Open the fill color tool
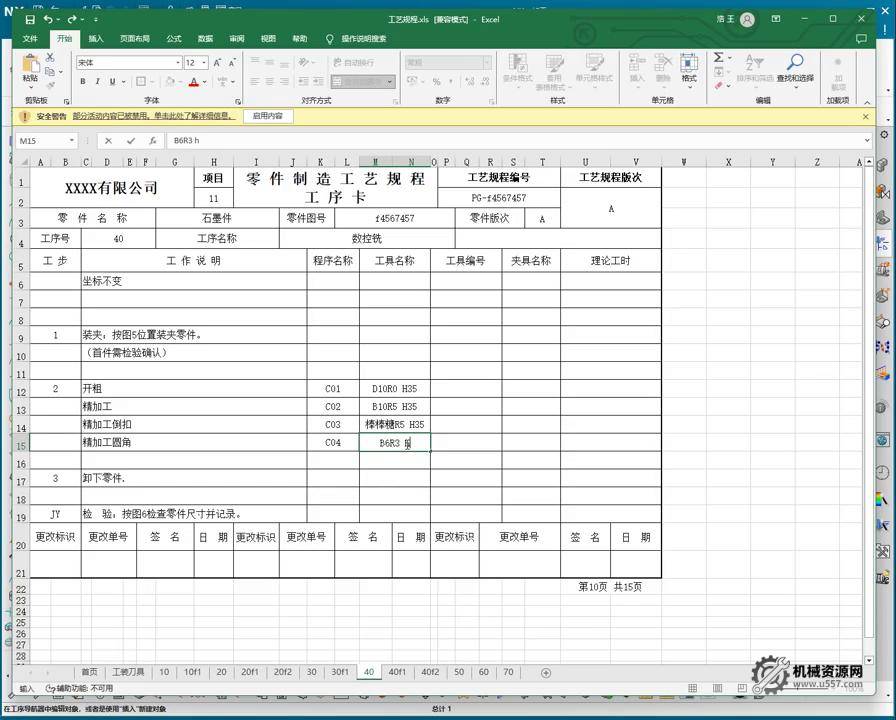Screen dimensions: 896x720 pos(169,79)
